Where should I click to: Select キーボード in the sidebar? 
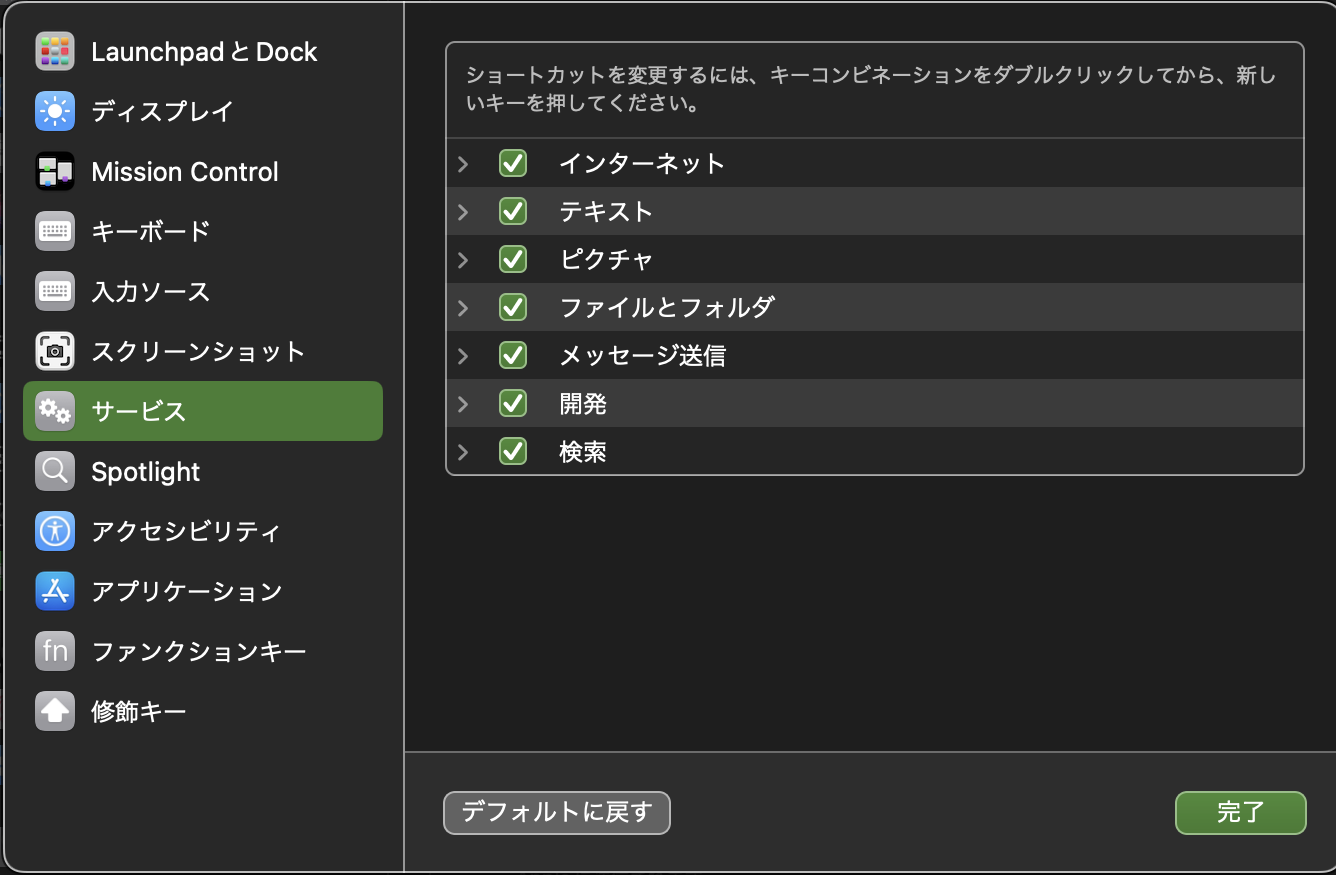tap(150, 231)
